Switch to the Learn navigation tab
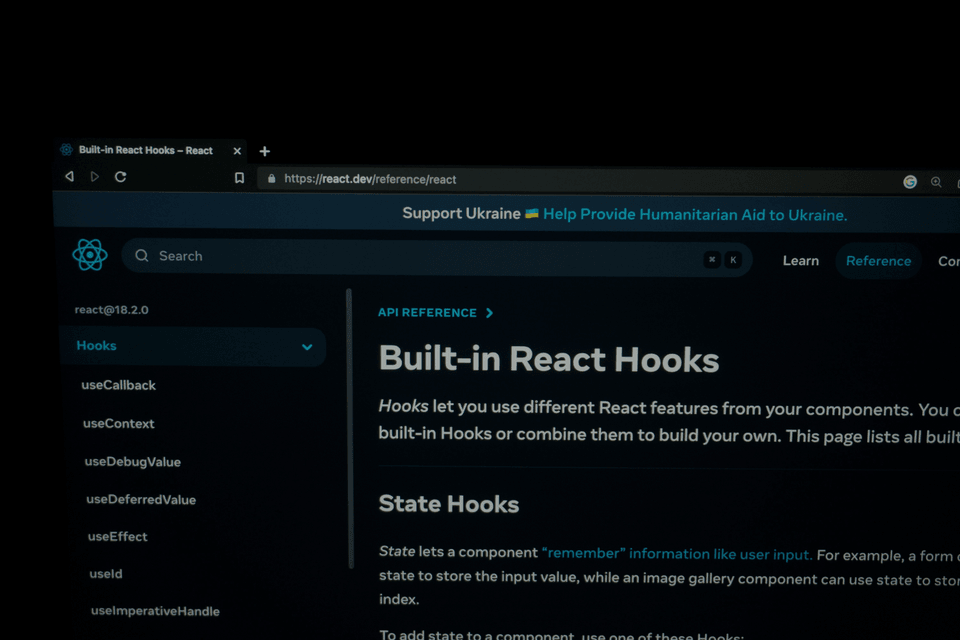The height and width of the screenshot is (640, 960). (x=800, y=261)
